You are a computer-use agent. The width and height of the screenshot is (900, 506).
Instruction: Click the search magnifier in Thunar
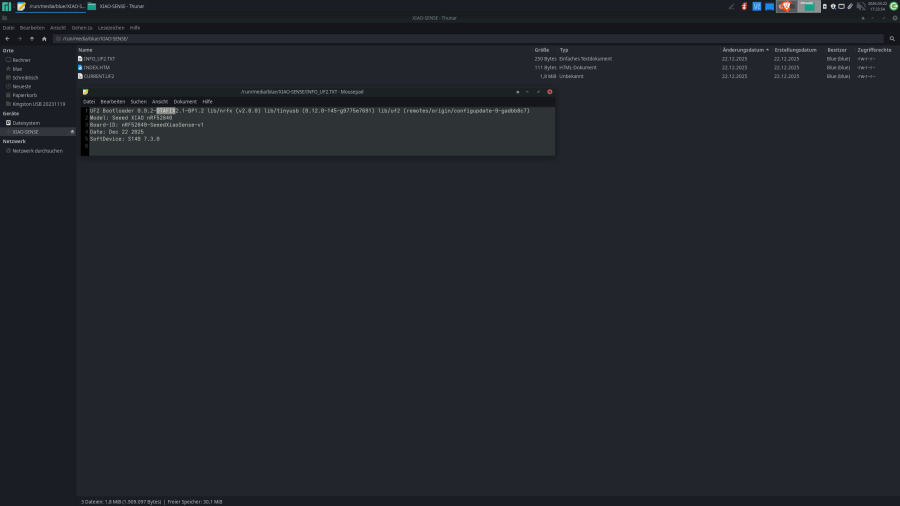point(892,38)
